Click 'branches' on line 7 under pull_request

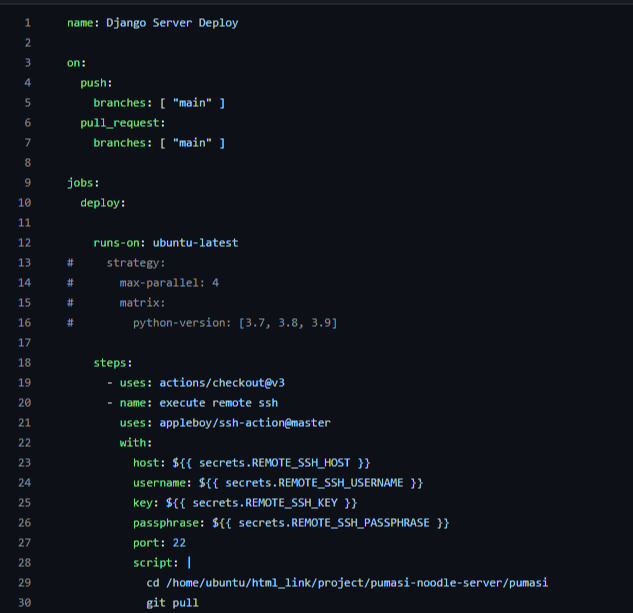pyautogui.click(x=119, y=143)
